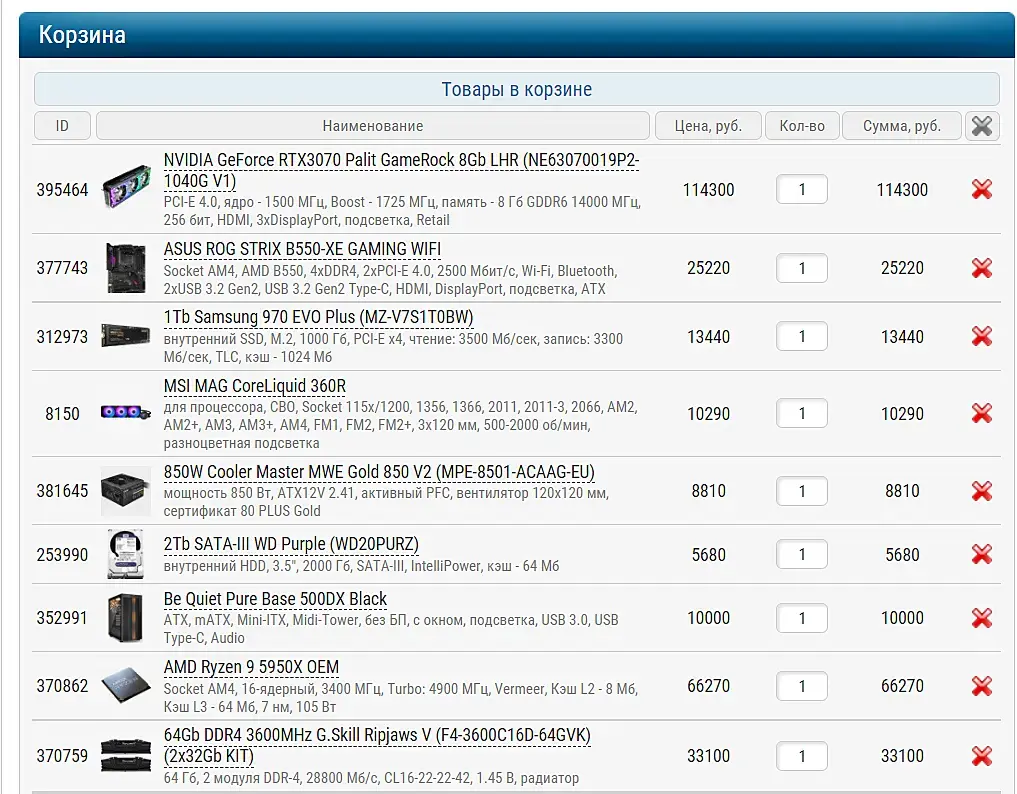
Task: Click the grey clear-all X header icon
Action: click(981, 126)
